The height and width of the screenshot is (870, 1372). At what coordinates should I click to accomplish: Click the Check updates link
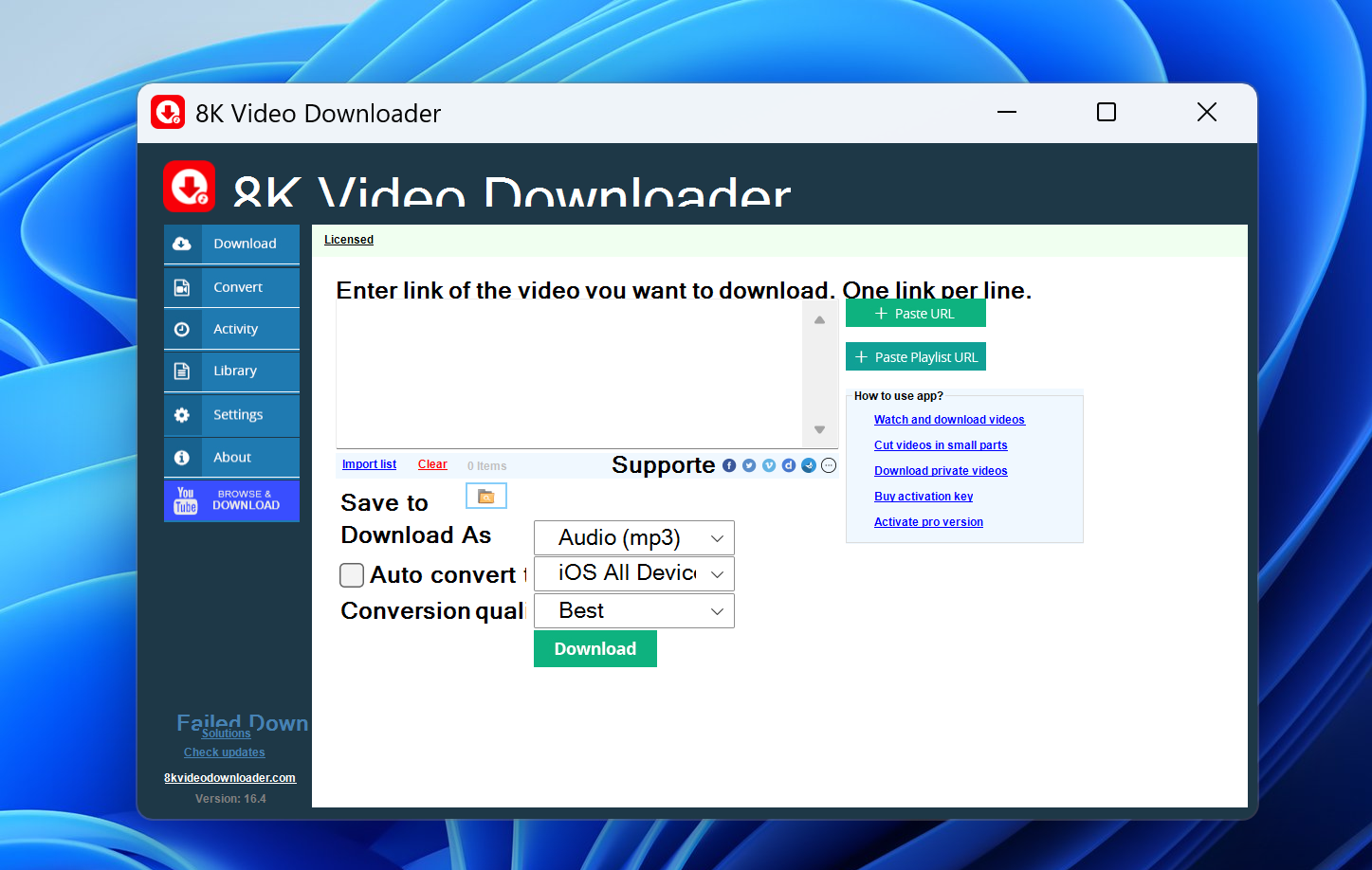tap(225, 752)
